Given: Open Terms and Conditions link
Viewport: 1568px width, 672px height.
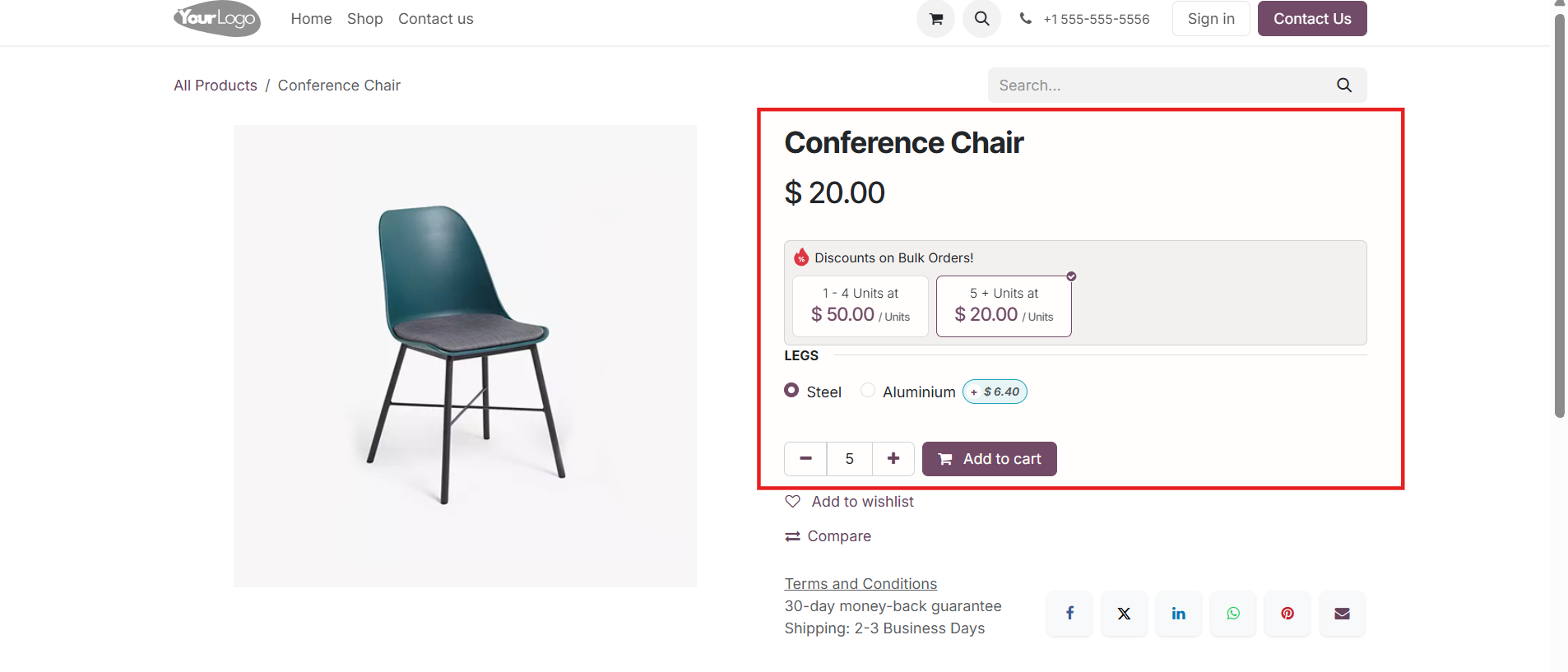Looking at the screenshot, I should click(861, 584).
